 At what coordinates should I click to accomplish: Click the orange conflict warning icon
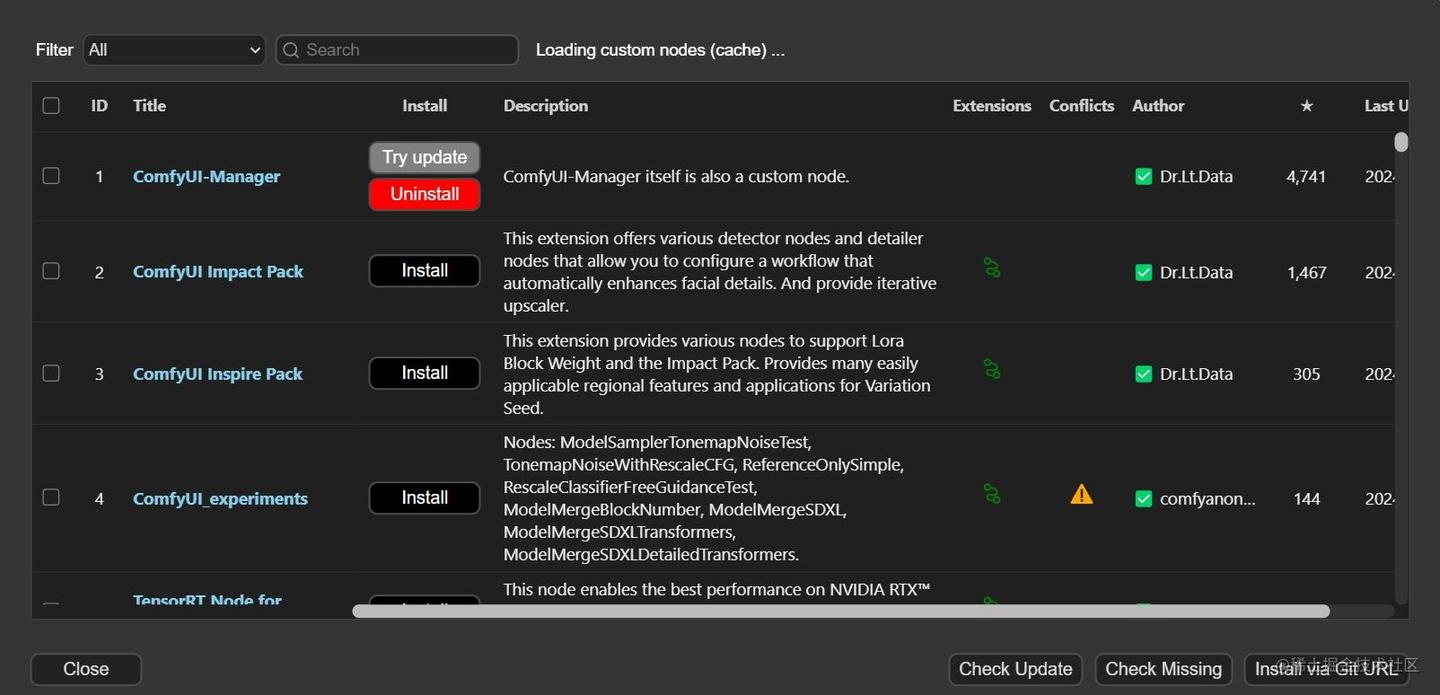point(1081,494)
